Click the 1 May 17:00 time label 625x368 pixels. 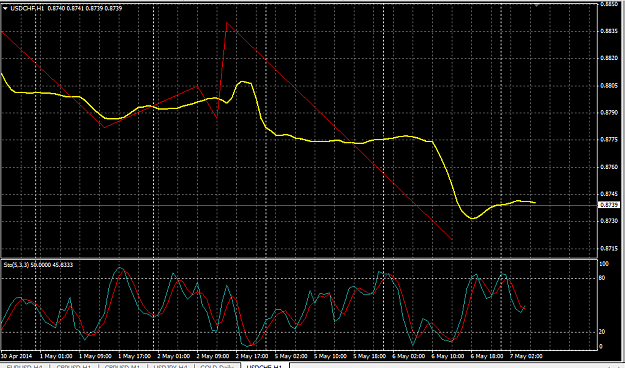coord(135,356)
